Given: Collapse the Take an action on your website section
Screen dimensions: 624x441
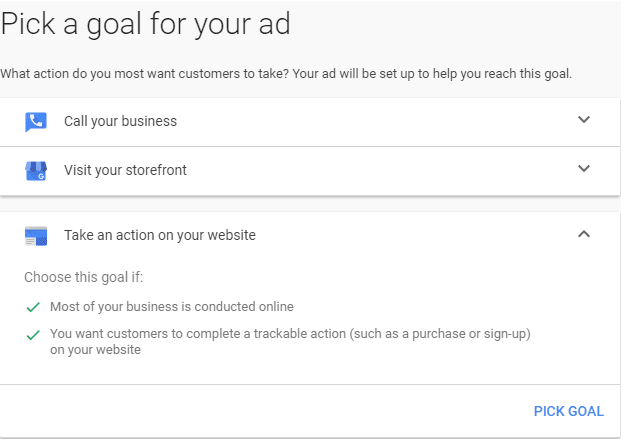Looking at the screenshot, I should (x=584, y=234).
